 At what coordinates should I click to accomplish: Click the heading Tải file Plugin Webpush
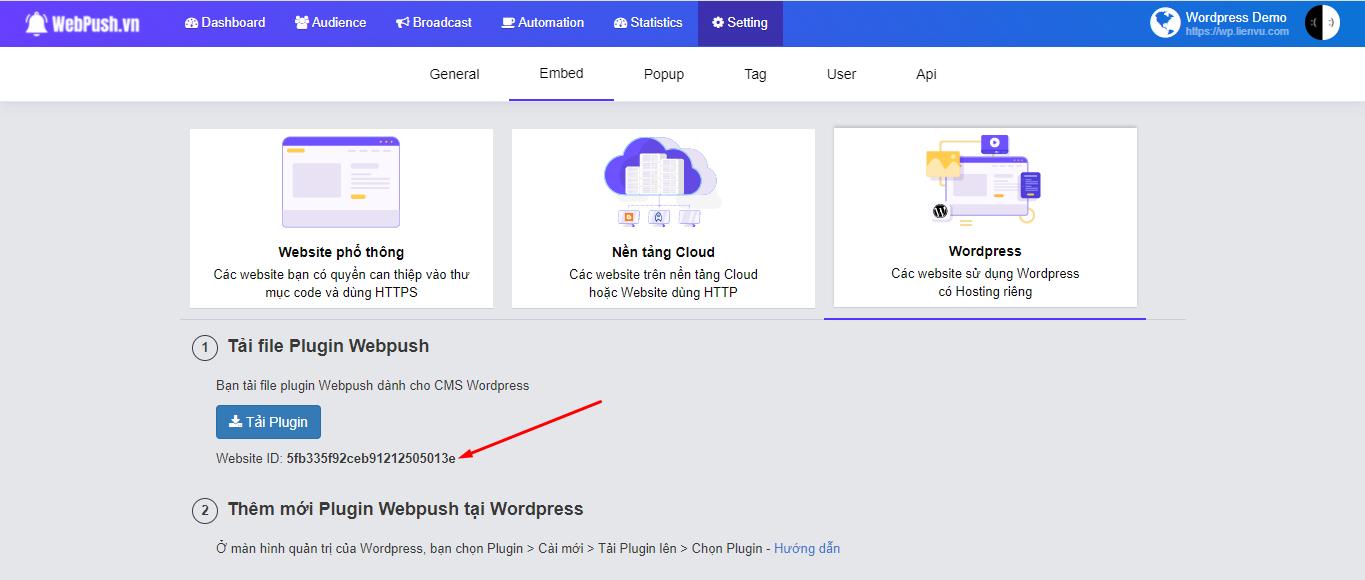coord(328,346)
